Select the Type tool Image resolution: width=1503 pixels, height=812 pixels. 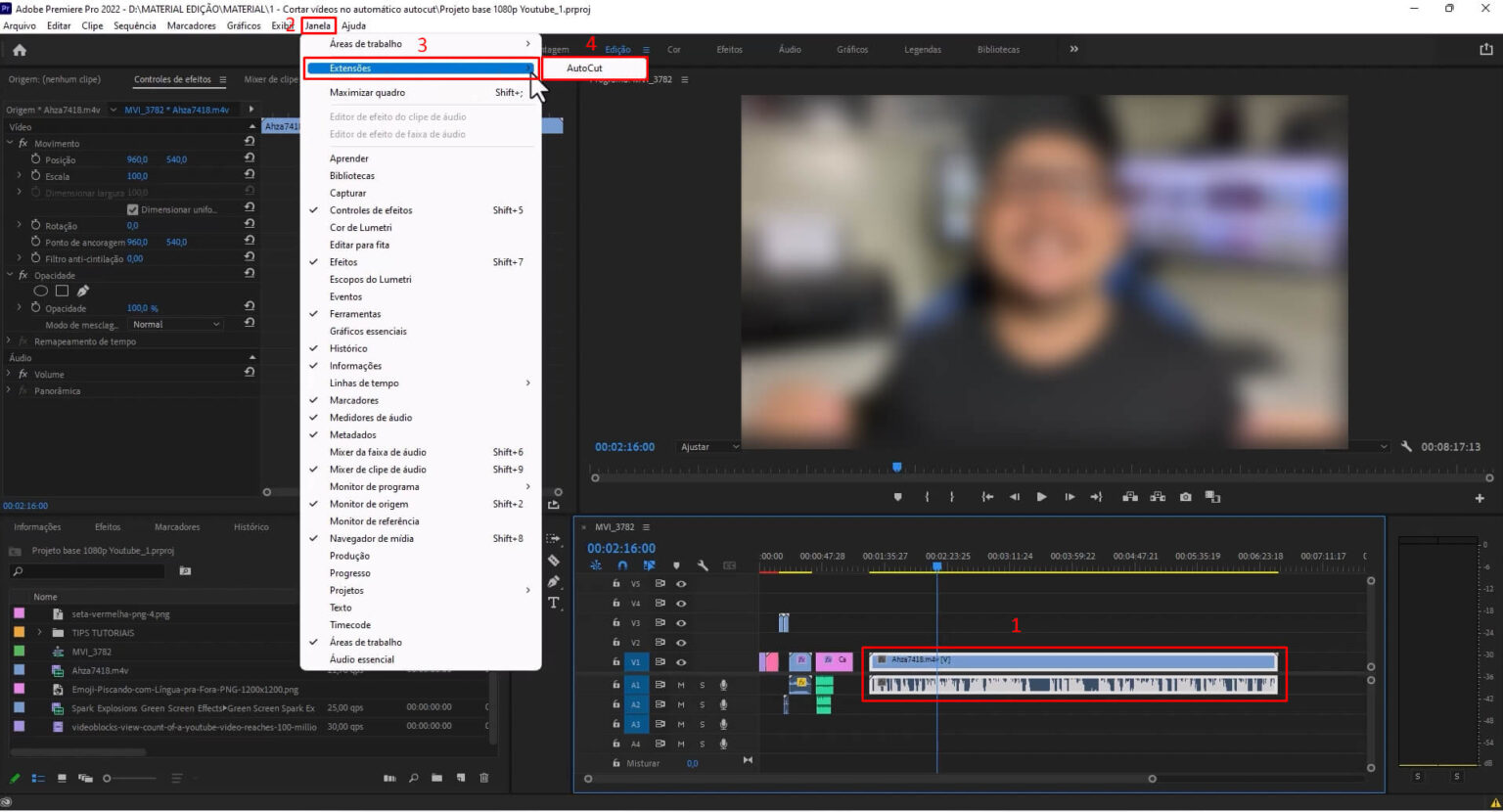click(554, 603)
